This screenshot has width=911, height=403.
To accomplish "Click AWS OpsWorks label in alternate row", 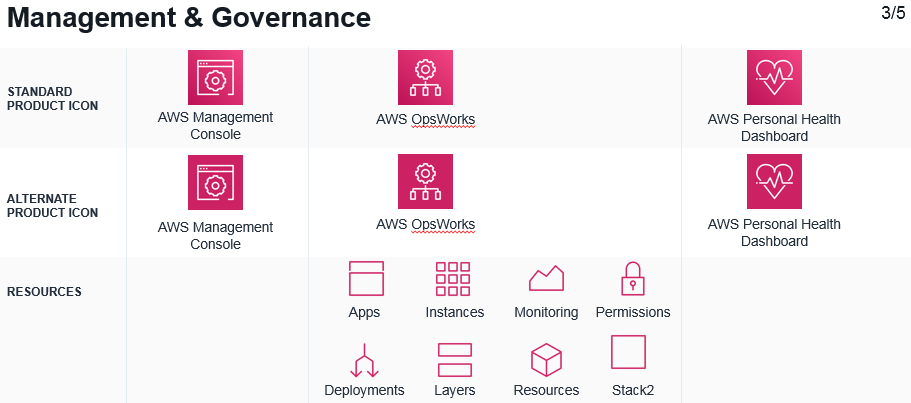I will 425,224.
